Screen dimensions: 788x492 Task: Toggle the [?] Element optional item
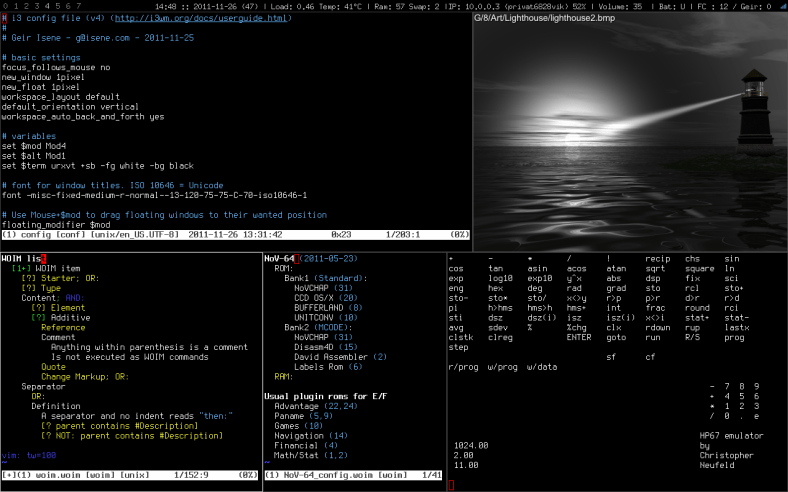pos(58,308)
